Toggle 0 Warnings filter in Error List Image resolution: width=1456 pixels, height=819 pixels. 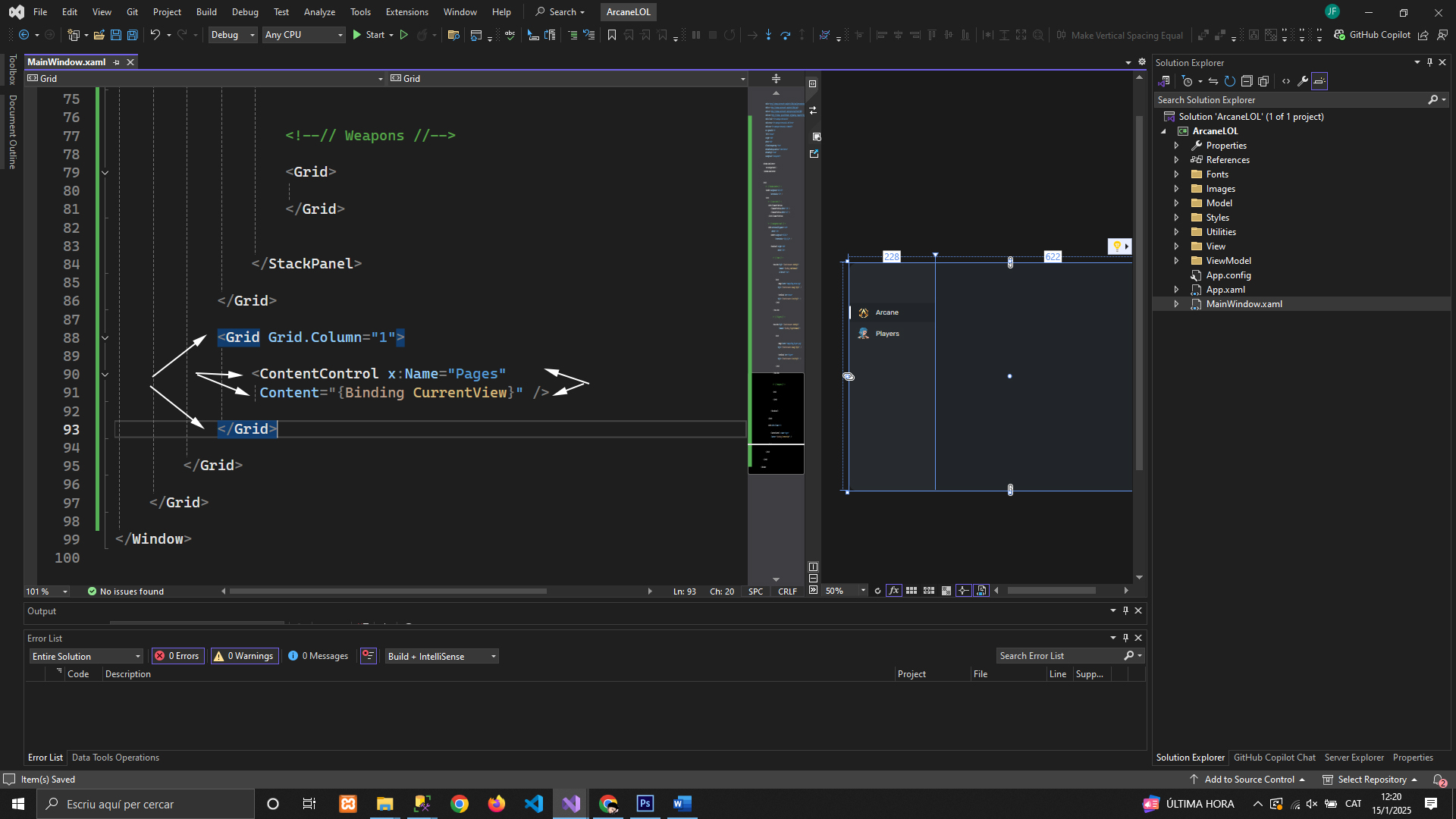244,656
